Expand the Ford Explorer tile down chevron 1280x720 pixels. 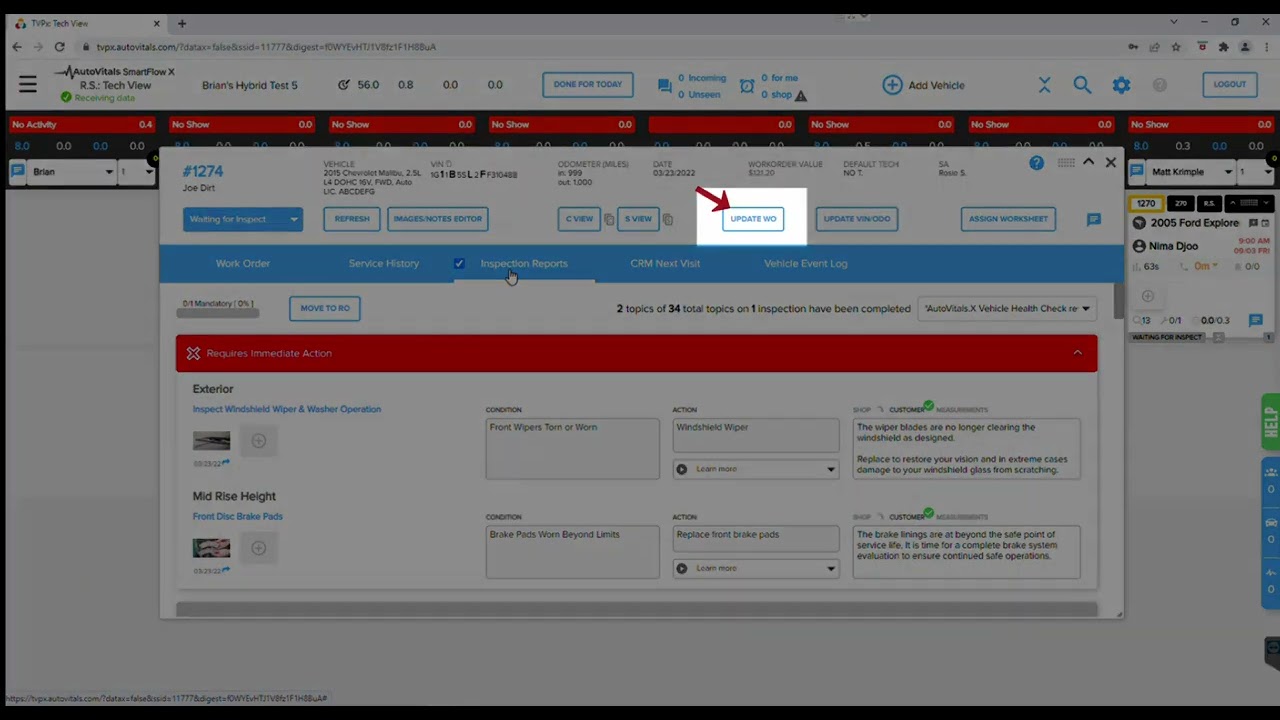[1265, 203]
